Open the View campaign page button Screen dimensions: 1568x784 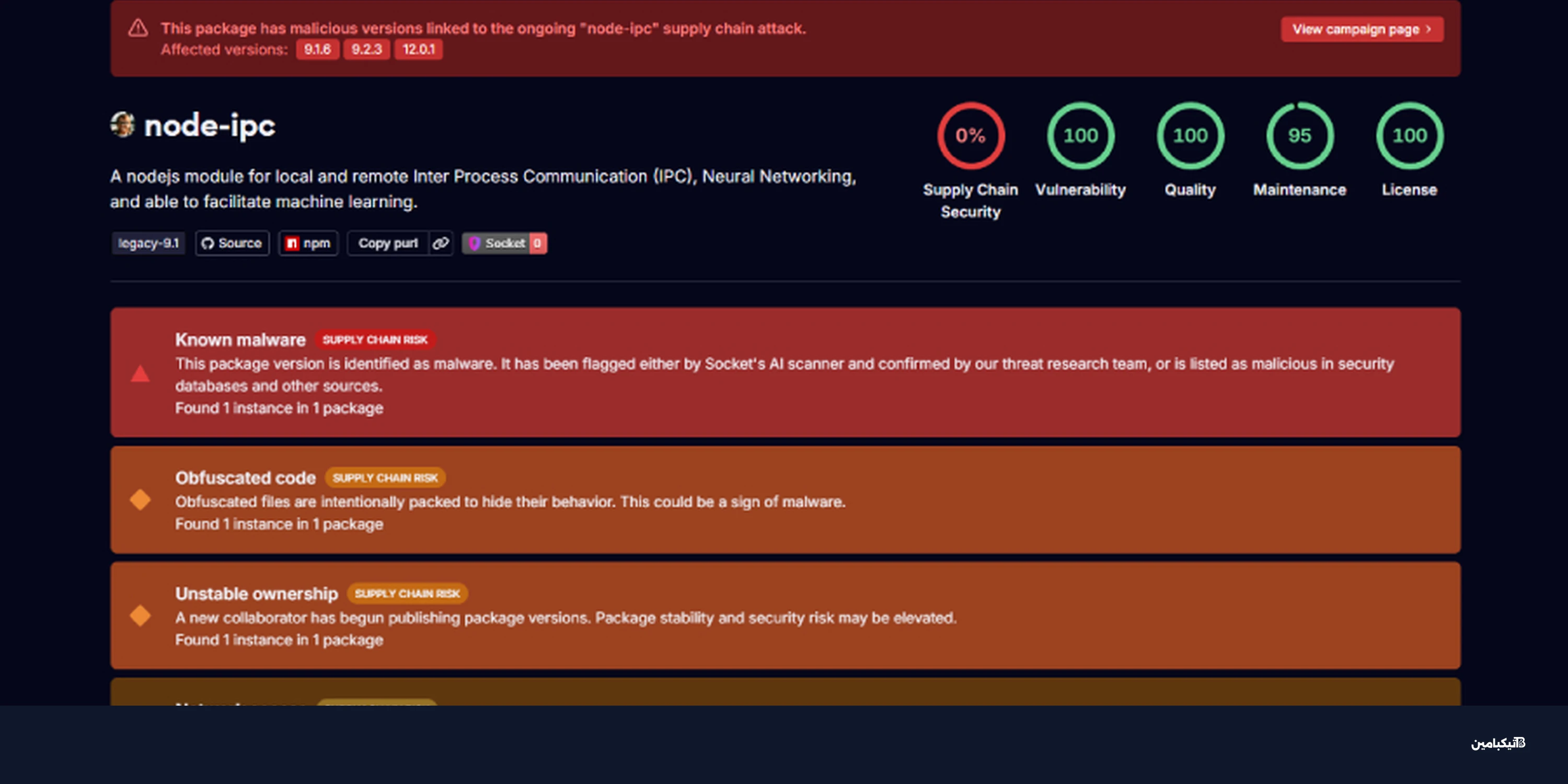coord(1362,29)
